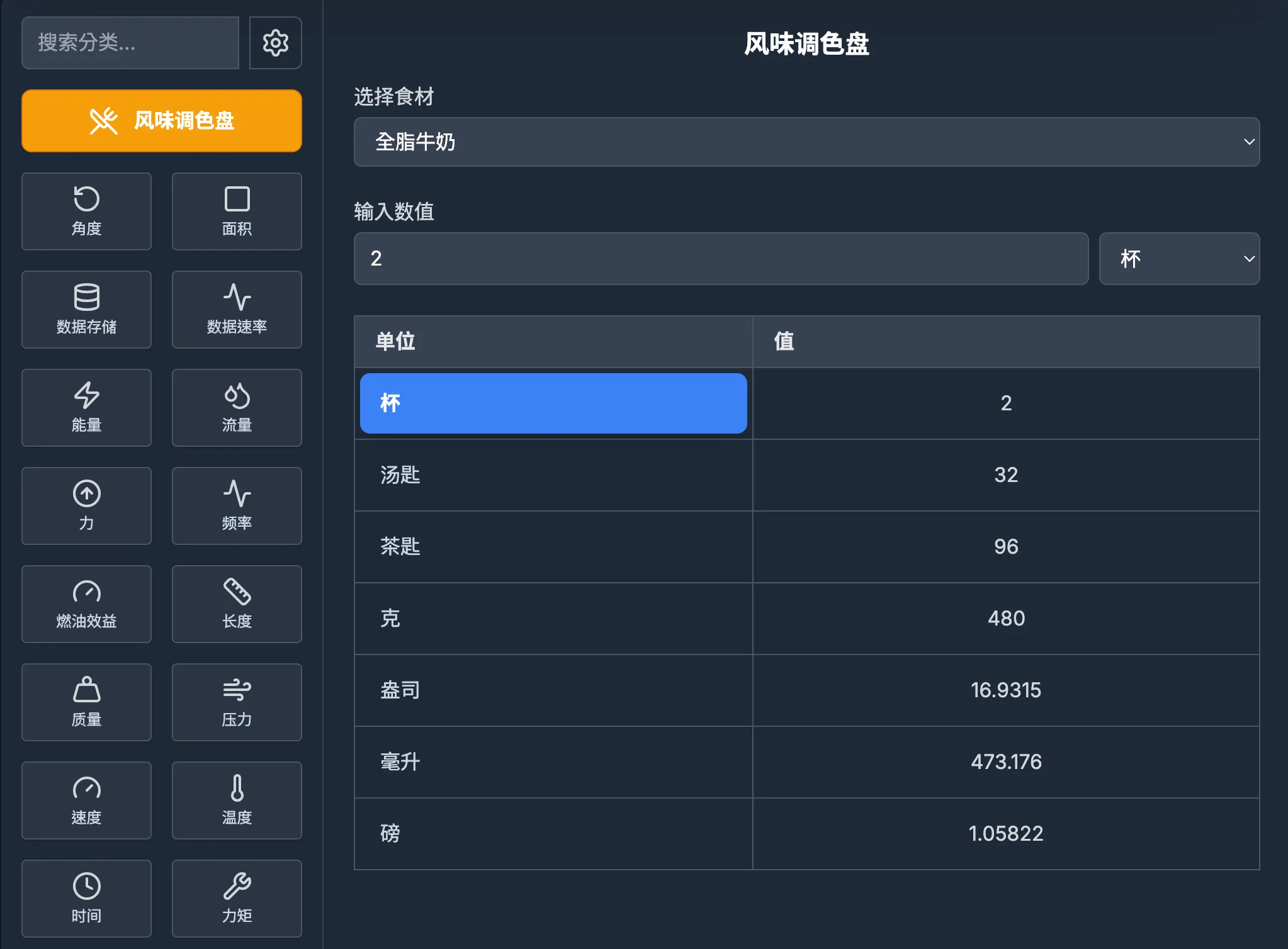
Task: Select the 克 unit row
Action: 553,619
